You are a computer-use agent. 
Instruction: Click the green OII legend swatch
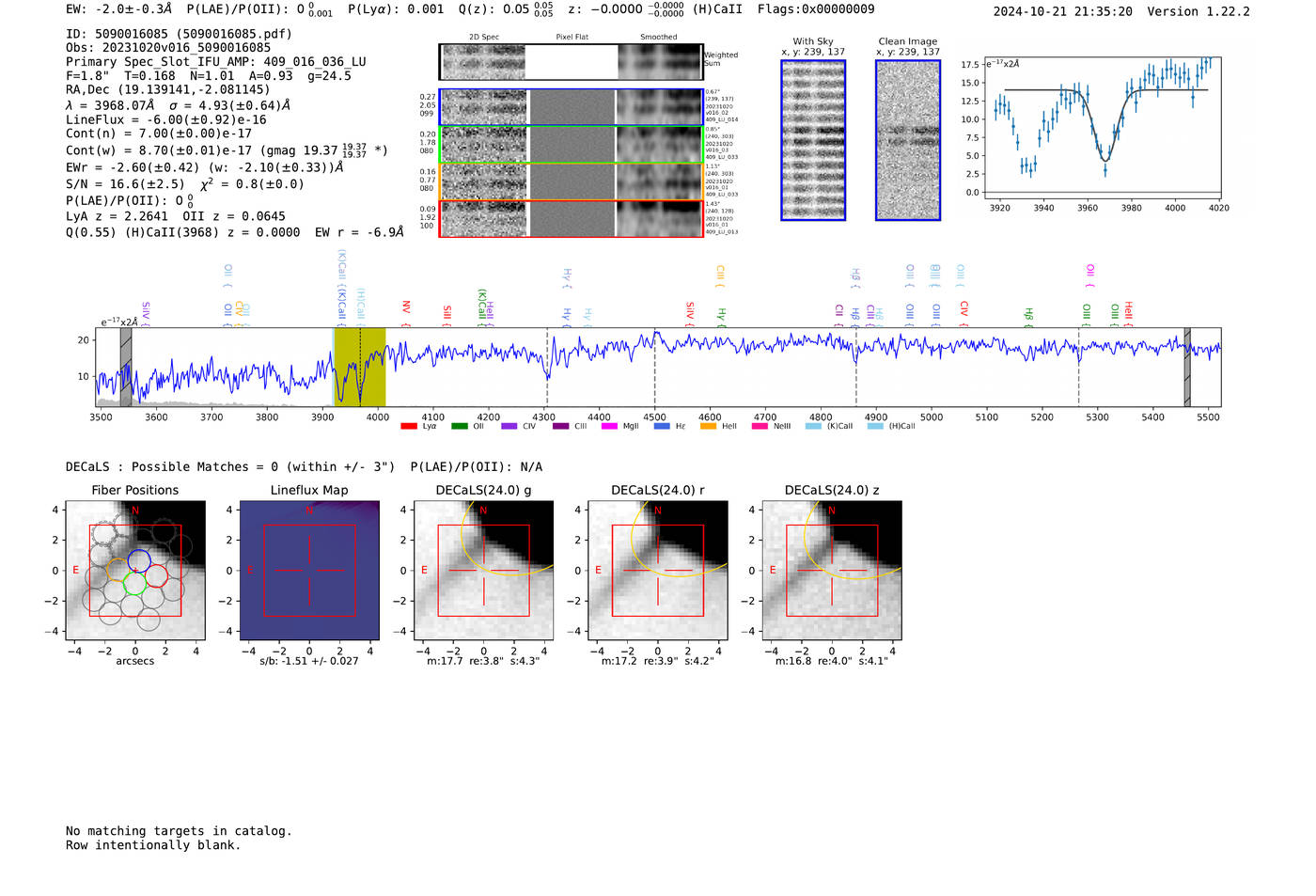click(459, 427)
